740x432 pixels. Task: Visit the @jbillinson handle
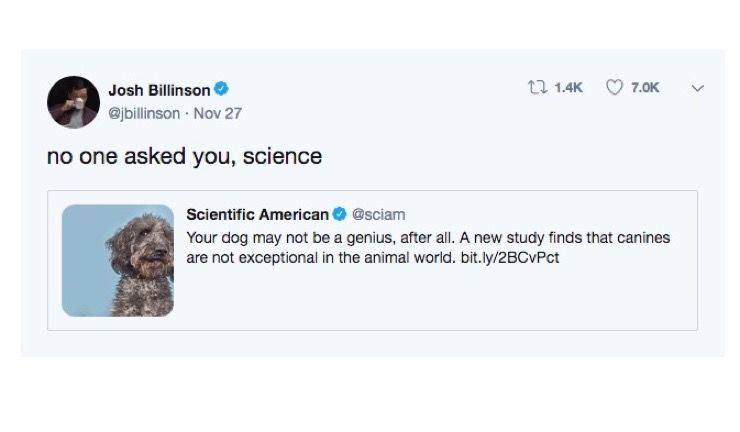pos(145,113)
